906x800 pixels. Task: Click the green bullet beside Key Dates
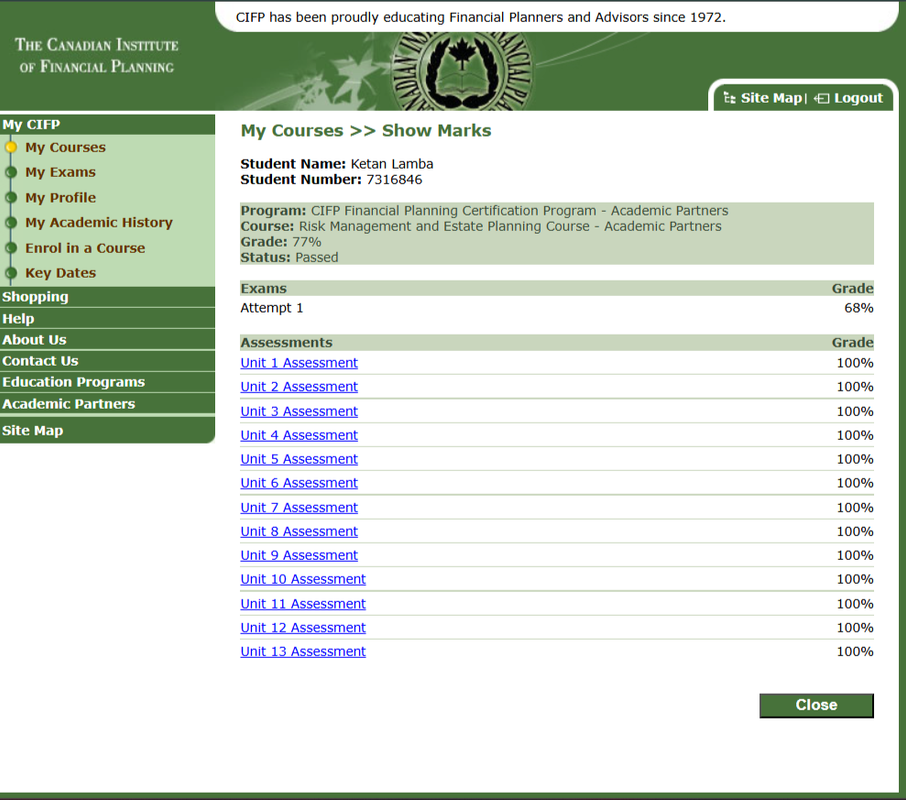11,273
